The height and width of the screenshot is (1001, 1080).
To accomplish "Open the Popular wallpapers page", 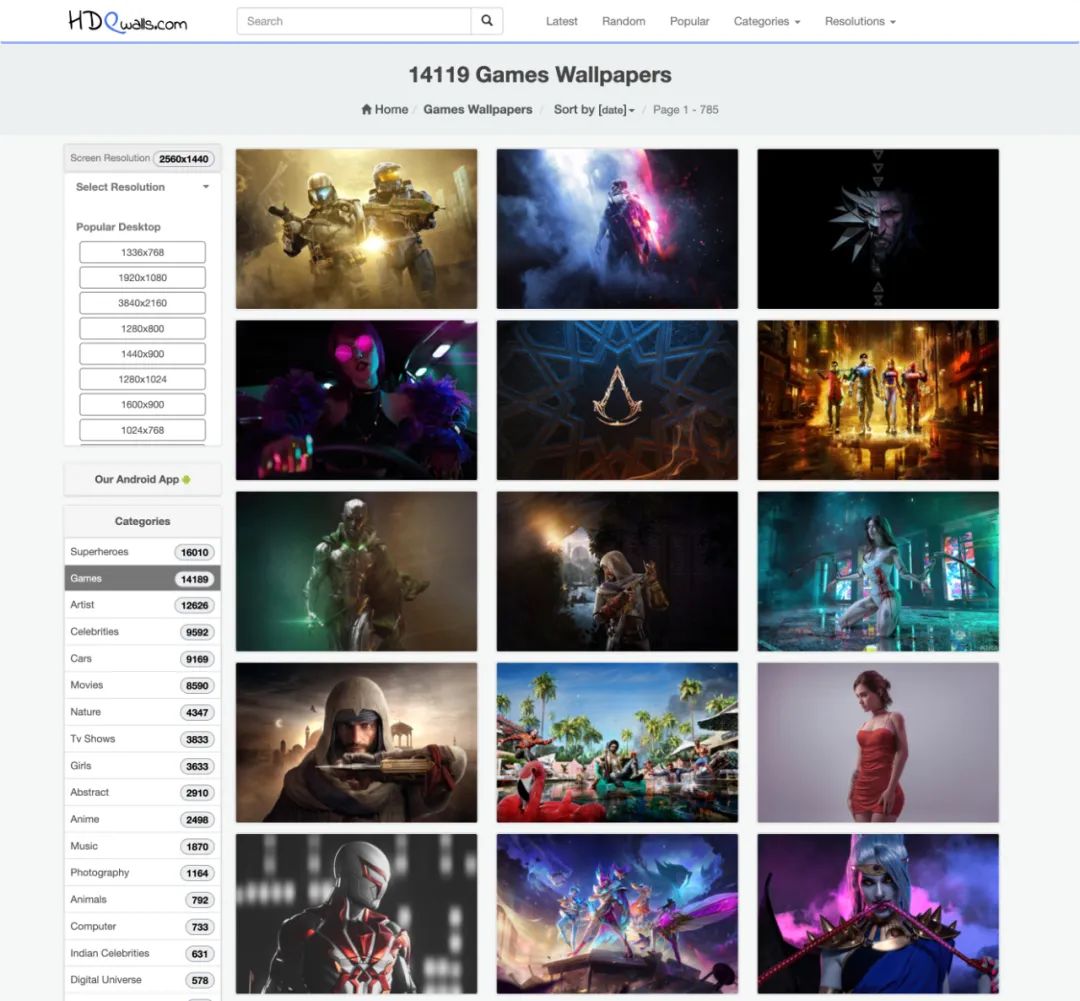I will point(689,21).
